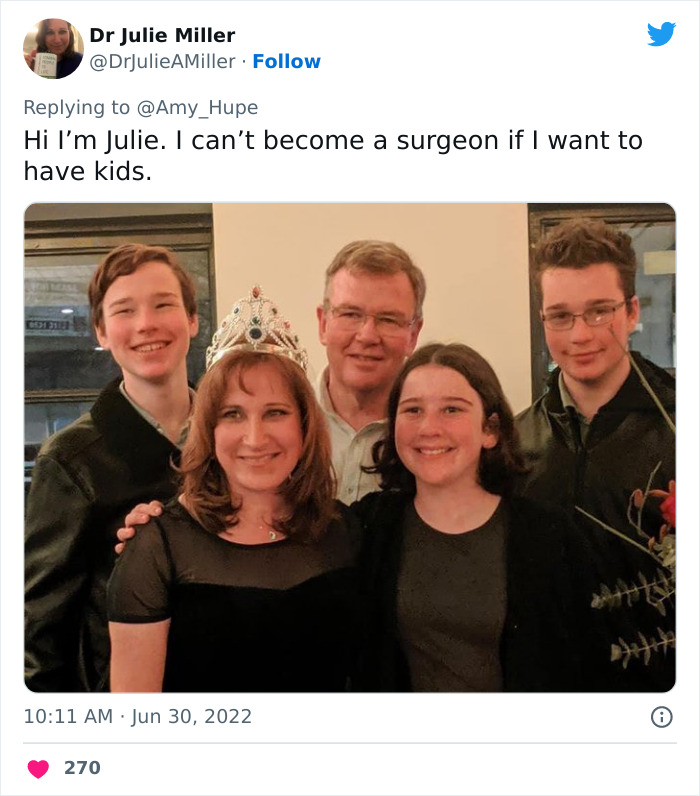Click the jeweled tiara in the photo
700x796 pixels.
257,329
